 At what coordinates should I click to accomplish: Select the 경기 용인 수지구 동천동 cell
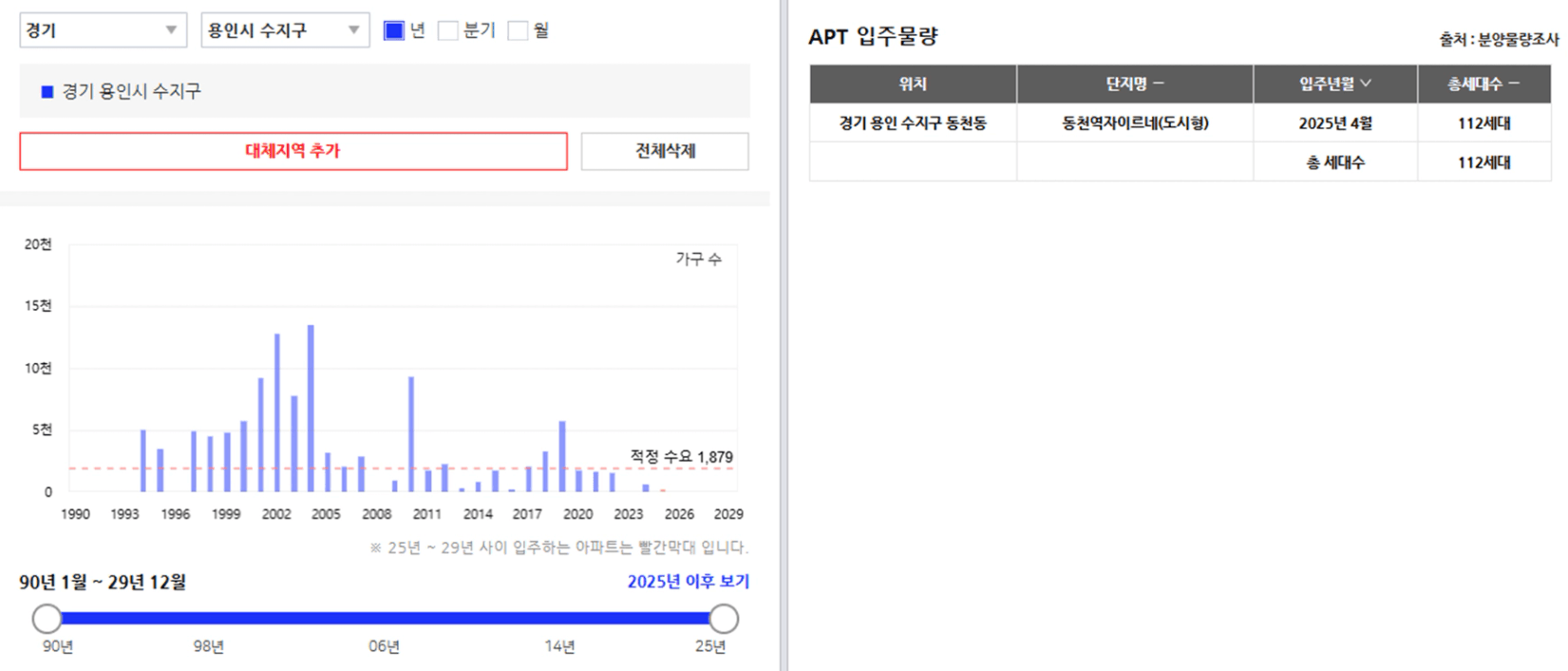[913, 123]
